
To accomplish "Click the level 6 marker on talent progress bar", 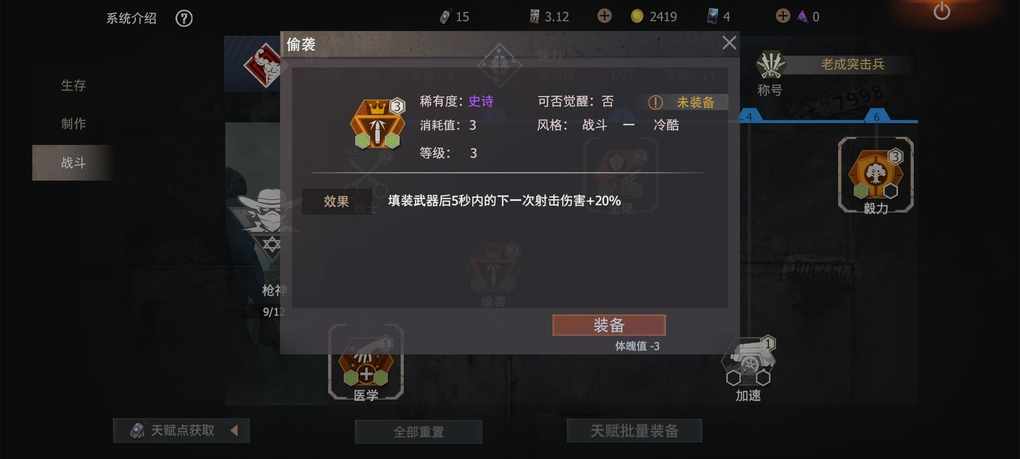I will pyautogui.click(x=876, y=116).
